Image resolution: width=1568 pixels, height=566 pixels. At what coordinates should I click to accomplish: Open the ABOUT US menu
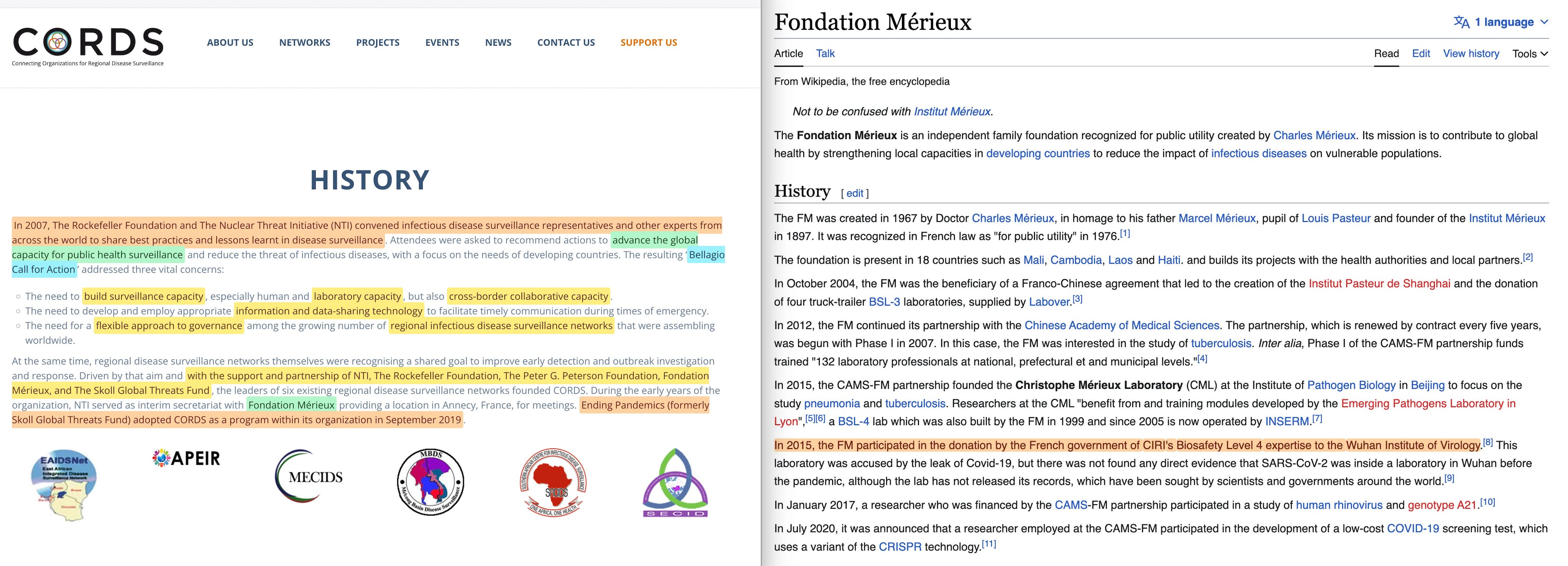(230, 43)
